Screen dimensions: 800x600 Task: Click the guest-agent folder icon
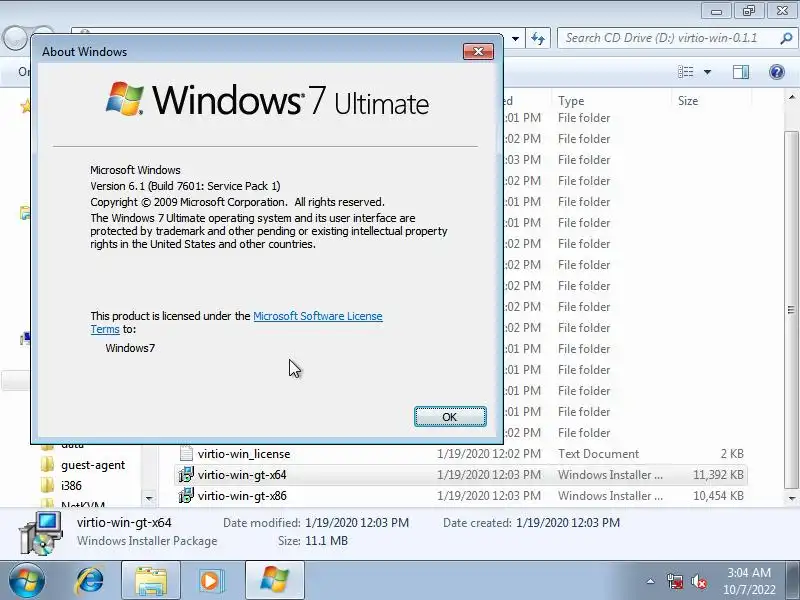pyautogui.click(x=47, y=464)
